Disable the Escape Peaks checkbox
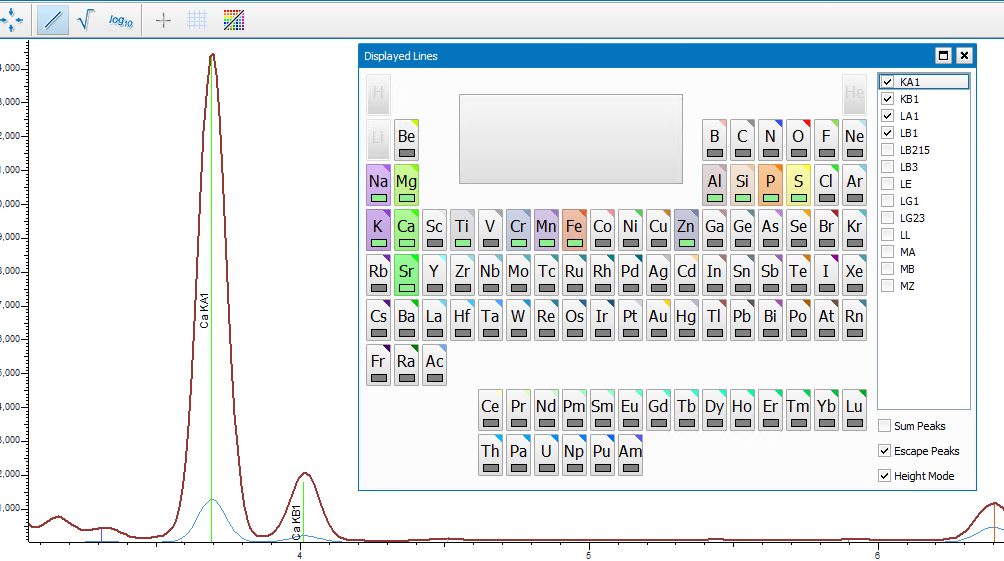The width and height of the screenshot is (1004, 561). (x=884, y=451)
